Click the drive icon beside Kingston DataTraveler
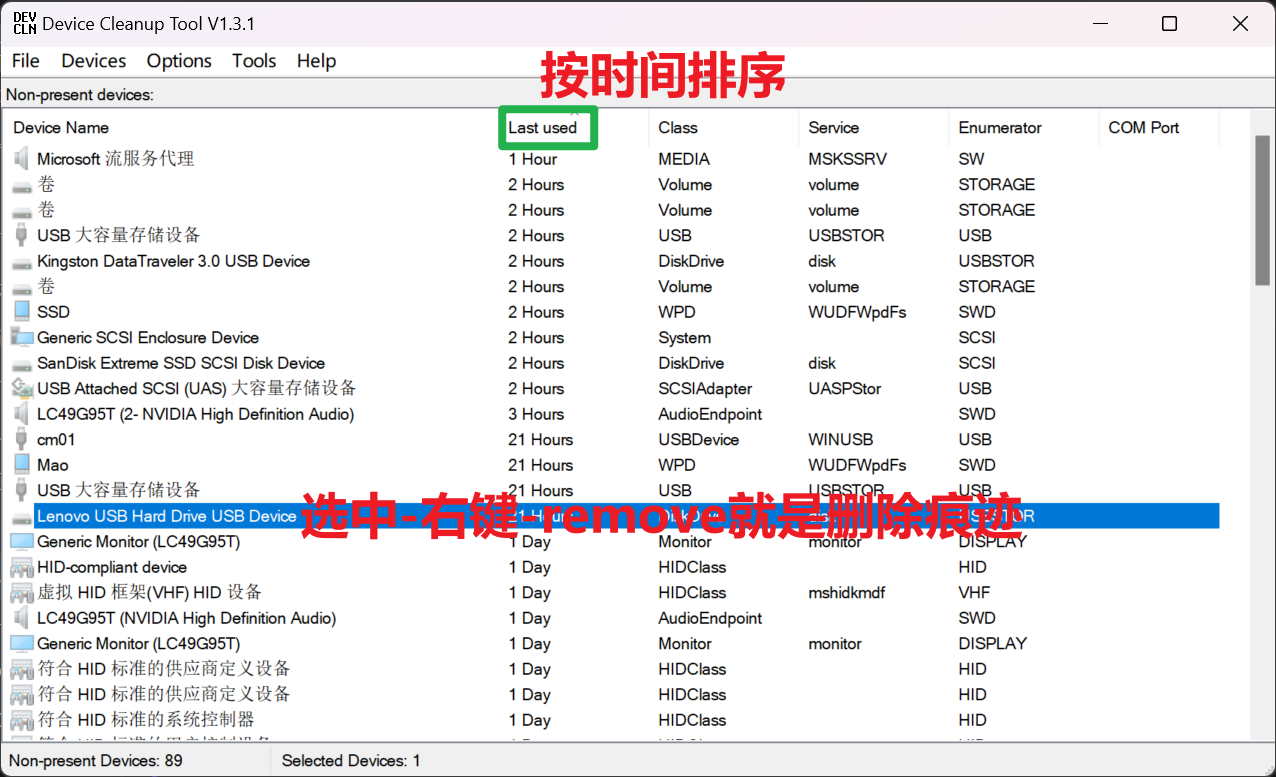The image size is (1276, 777). pos(21,262)
